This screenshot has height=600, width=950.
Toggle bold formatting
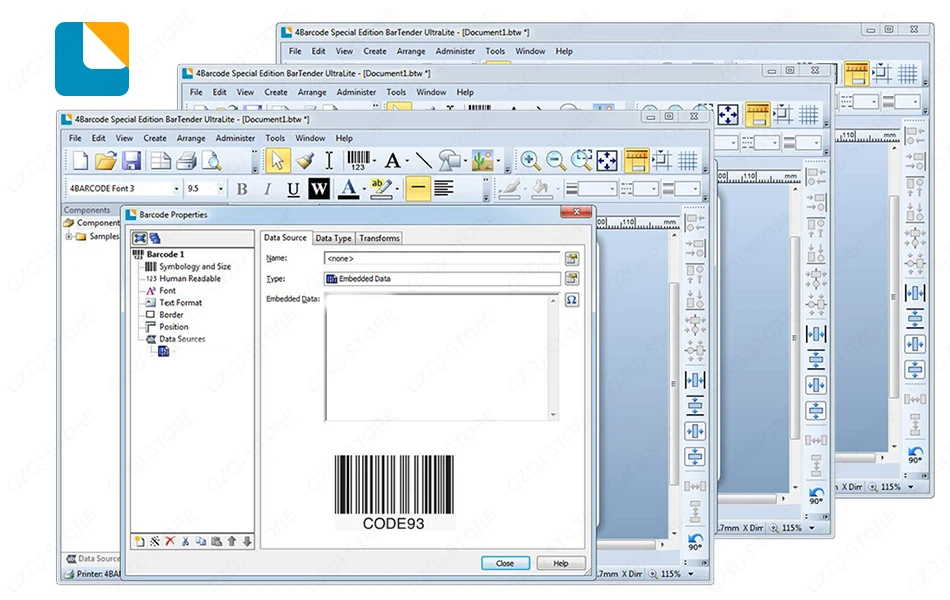[242, 189]
